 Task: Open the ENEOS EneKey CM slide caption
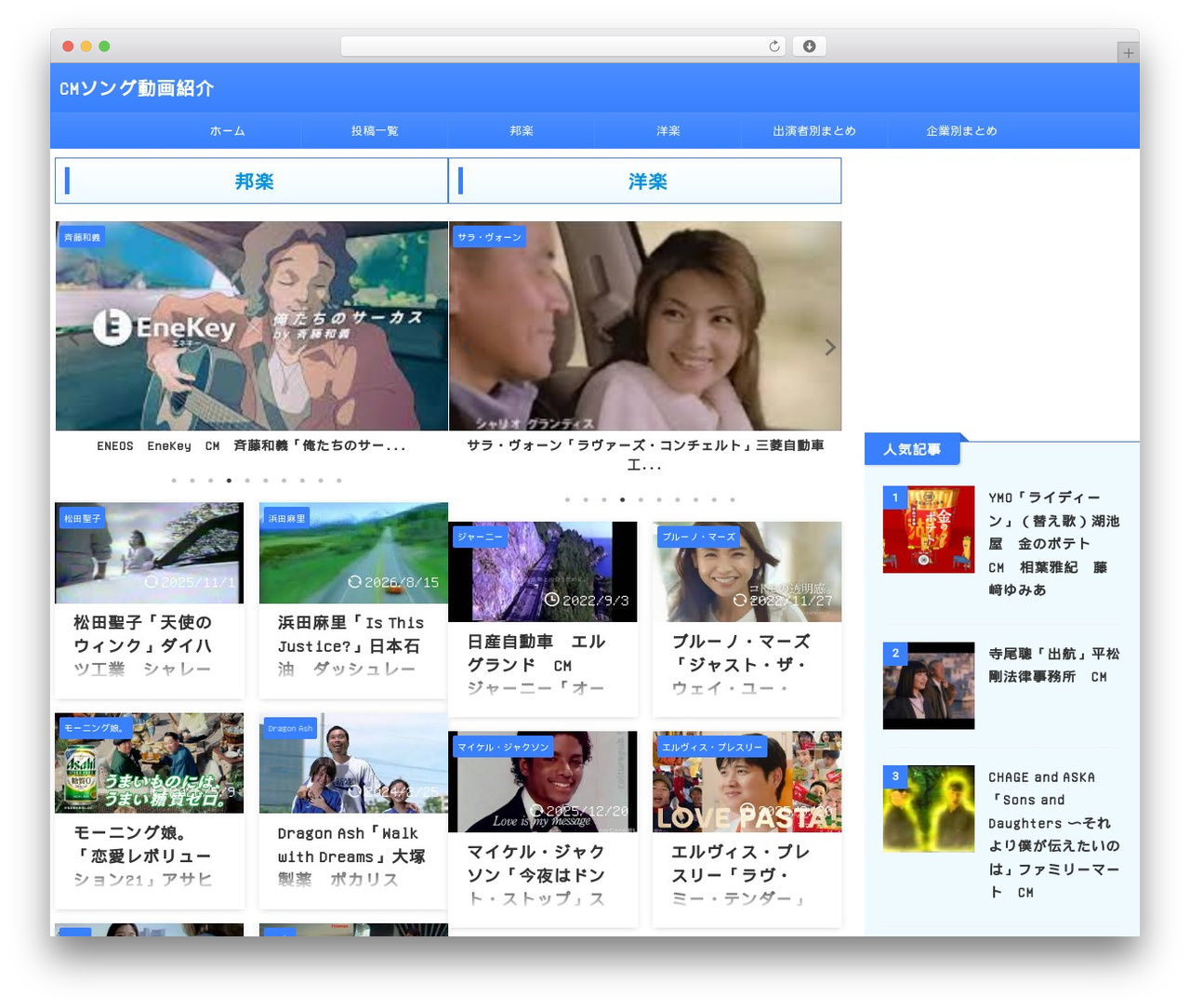[251, 446]
